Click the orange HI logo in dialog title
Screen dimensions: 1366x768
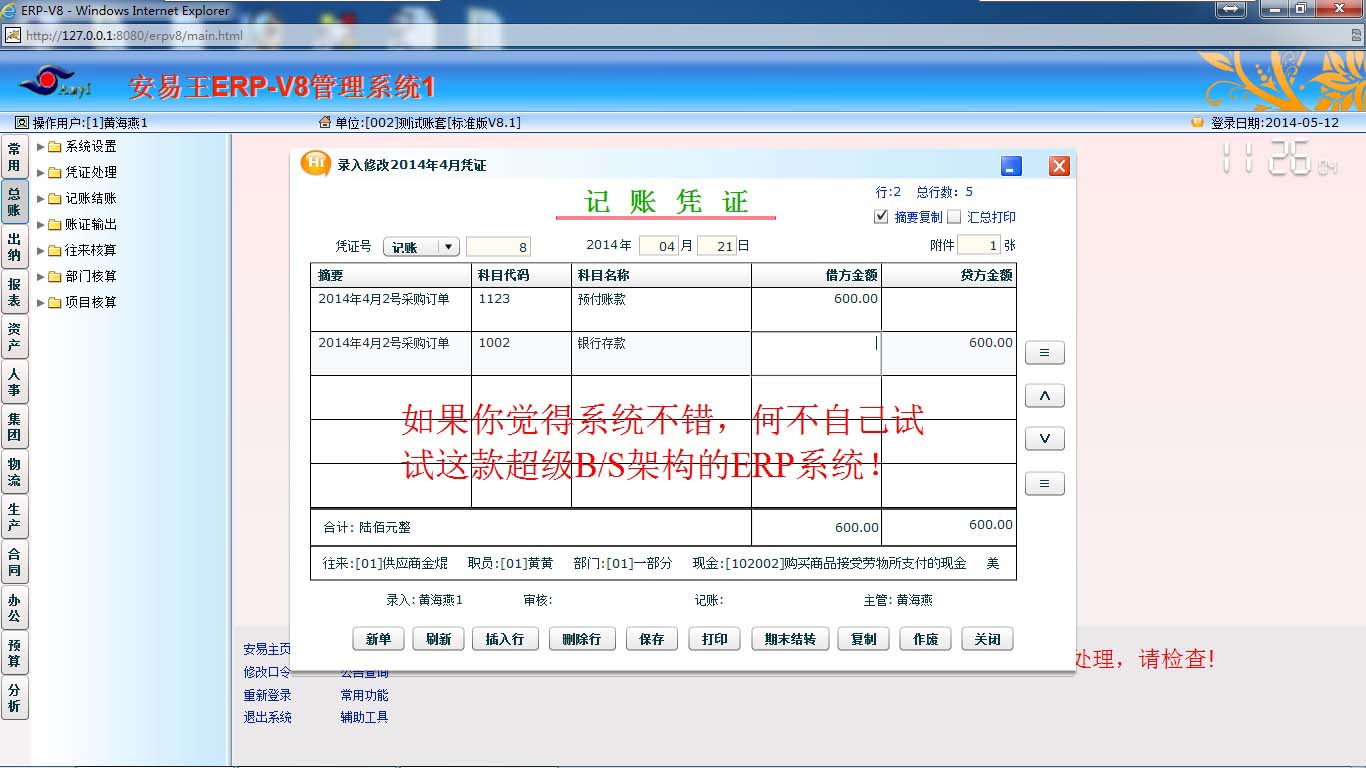pos(315,164)
